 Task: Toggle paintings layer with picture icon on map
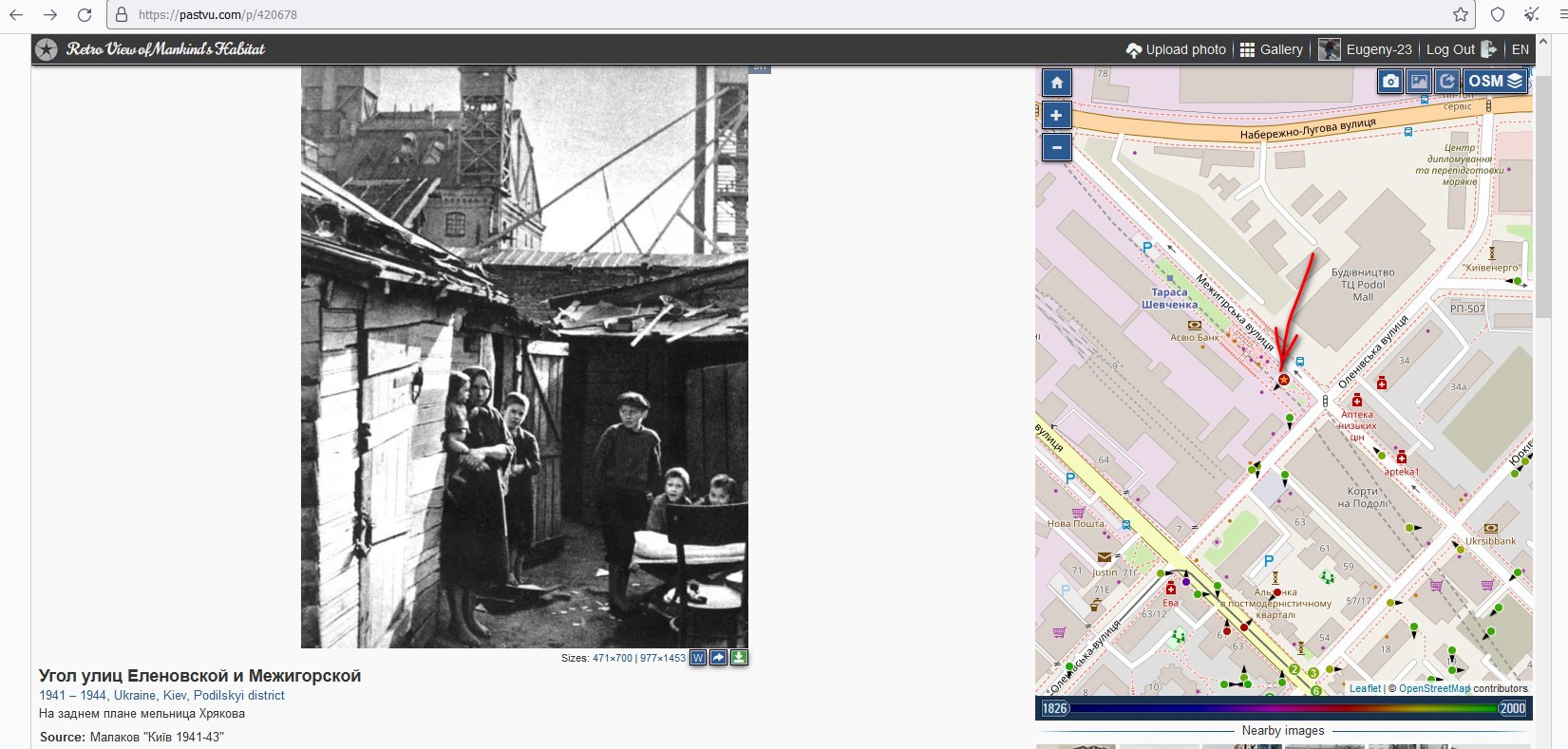click(x=1419, y=81)
